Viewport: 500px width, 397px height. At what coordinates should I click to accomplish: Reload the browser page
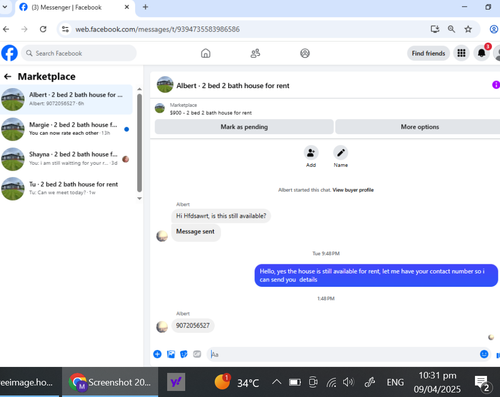coord(43,29)
